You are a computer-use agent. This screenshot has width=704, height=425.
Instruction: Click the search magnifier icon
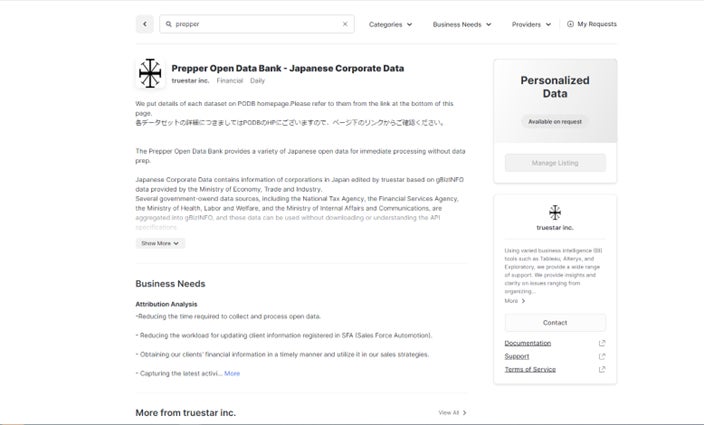168,24
